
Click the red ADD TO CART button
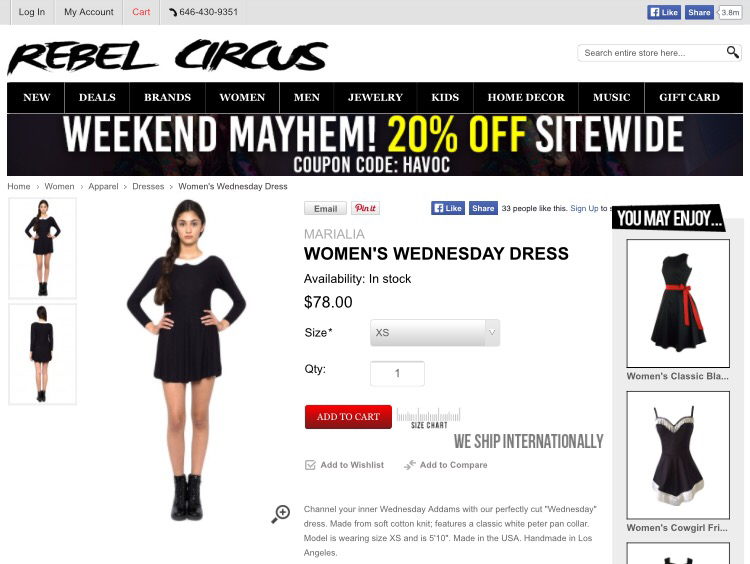(x=348, y=417)
